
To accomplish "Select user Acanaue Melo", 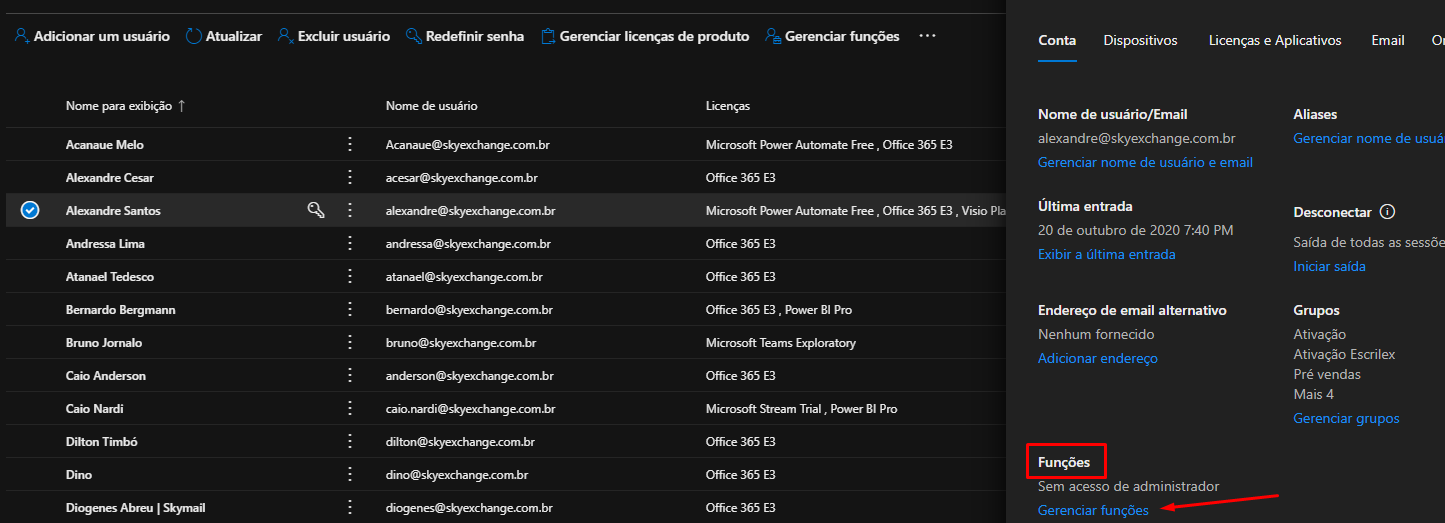I will 105,145.
